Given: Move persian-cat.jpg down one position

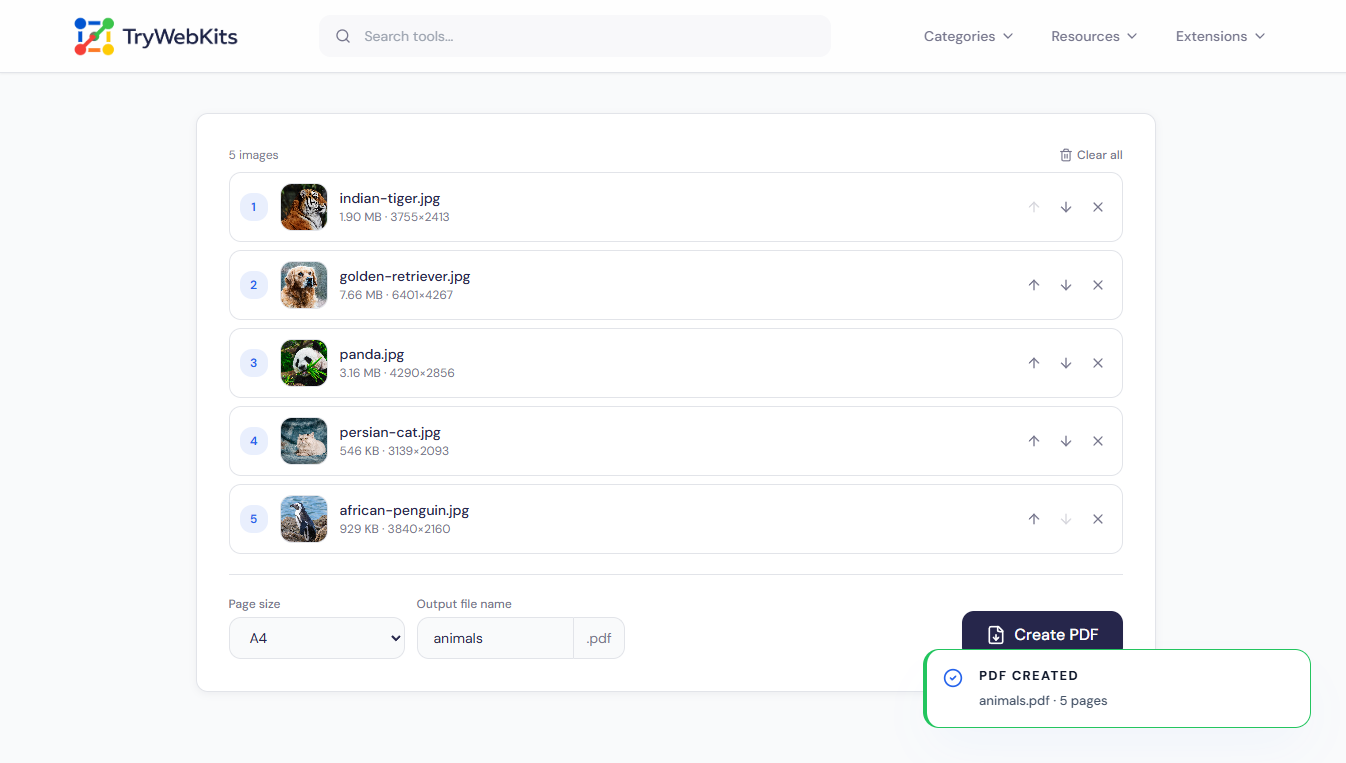Looking at the screenshot, I should pyautogui.click(x=1066, y=441).
